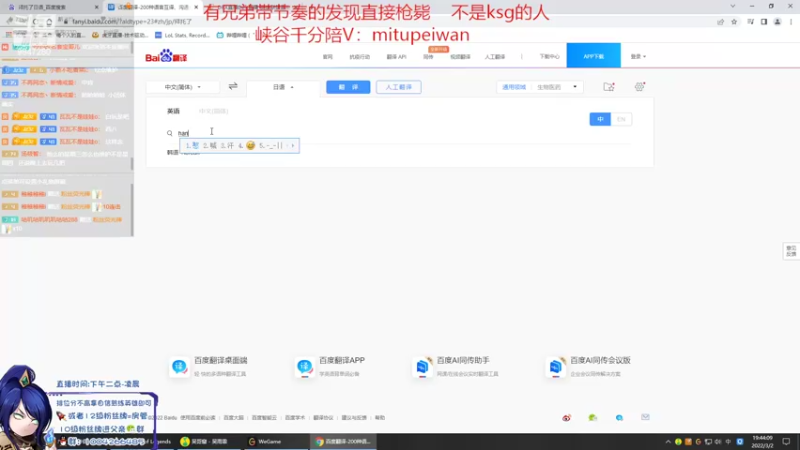
Task: Open Baidu Translate APP icon
Action: pyautogui.click(x=305, y=366)
